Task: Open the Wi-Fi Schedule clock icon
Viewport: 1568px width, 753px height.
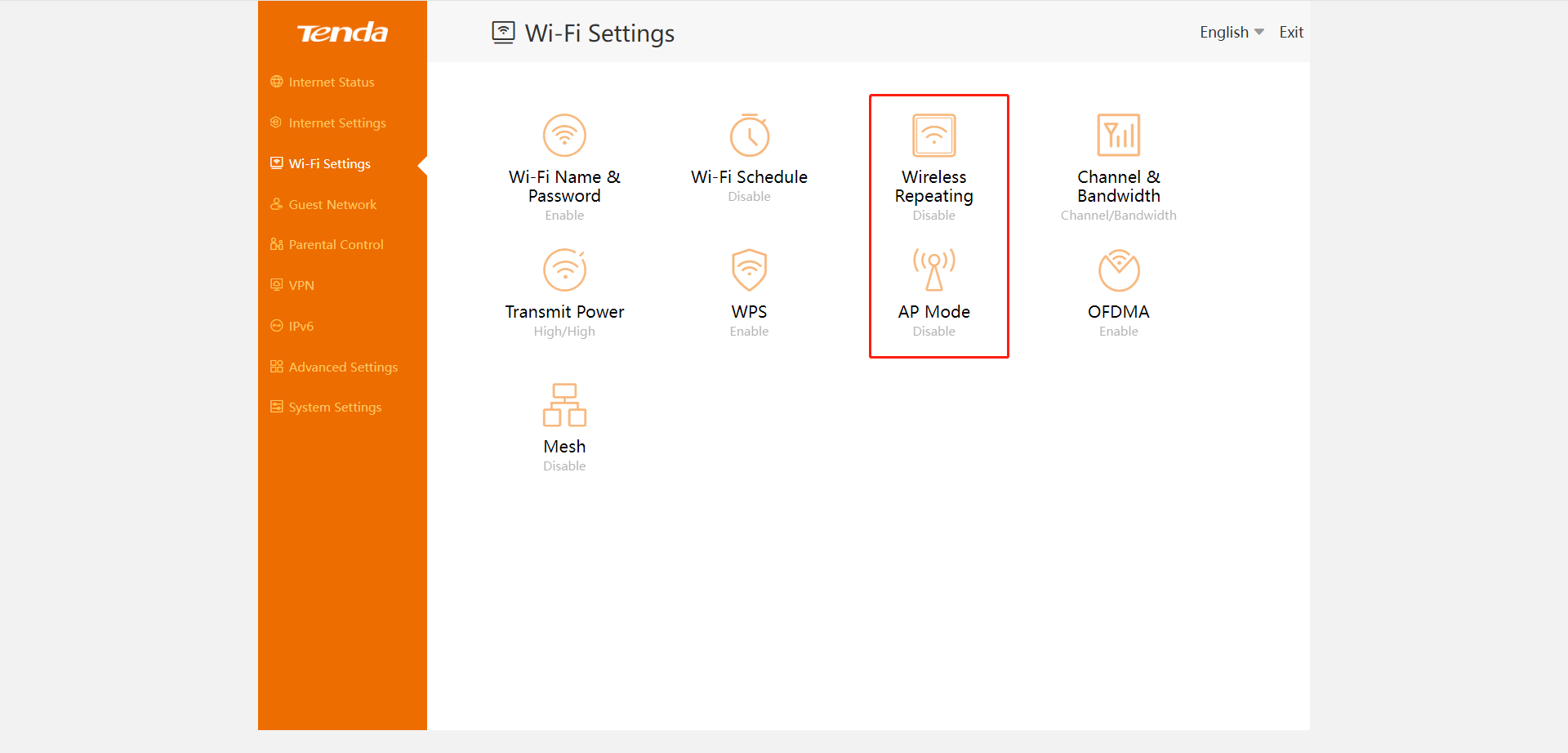Action: click(749, 136)
